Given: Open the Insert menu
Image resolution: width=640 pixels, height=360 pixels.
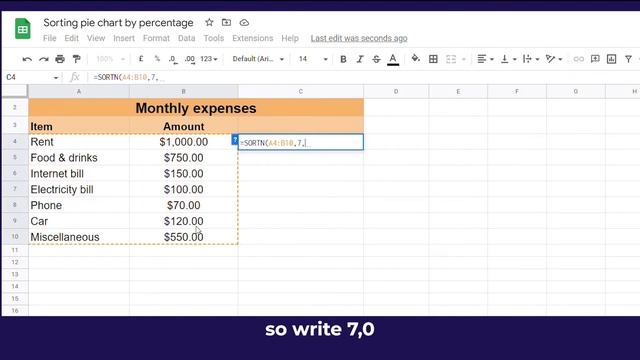Looking at the screenshot, I should [124, 38].
